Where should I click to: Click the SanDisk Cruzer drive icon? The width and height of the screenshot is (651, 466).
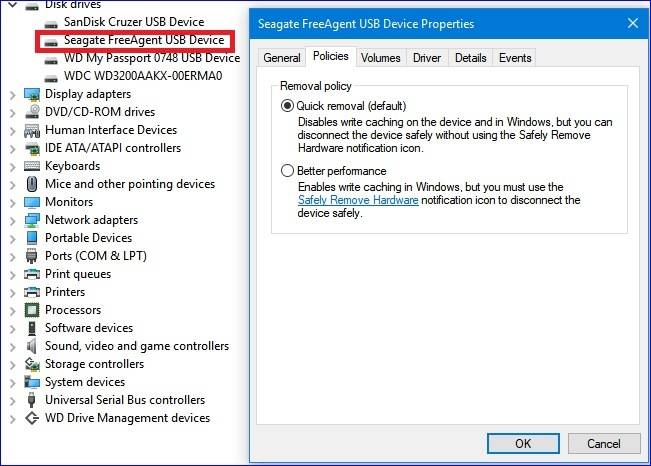click(50, 22)
